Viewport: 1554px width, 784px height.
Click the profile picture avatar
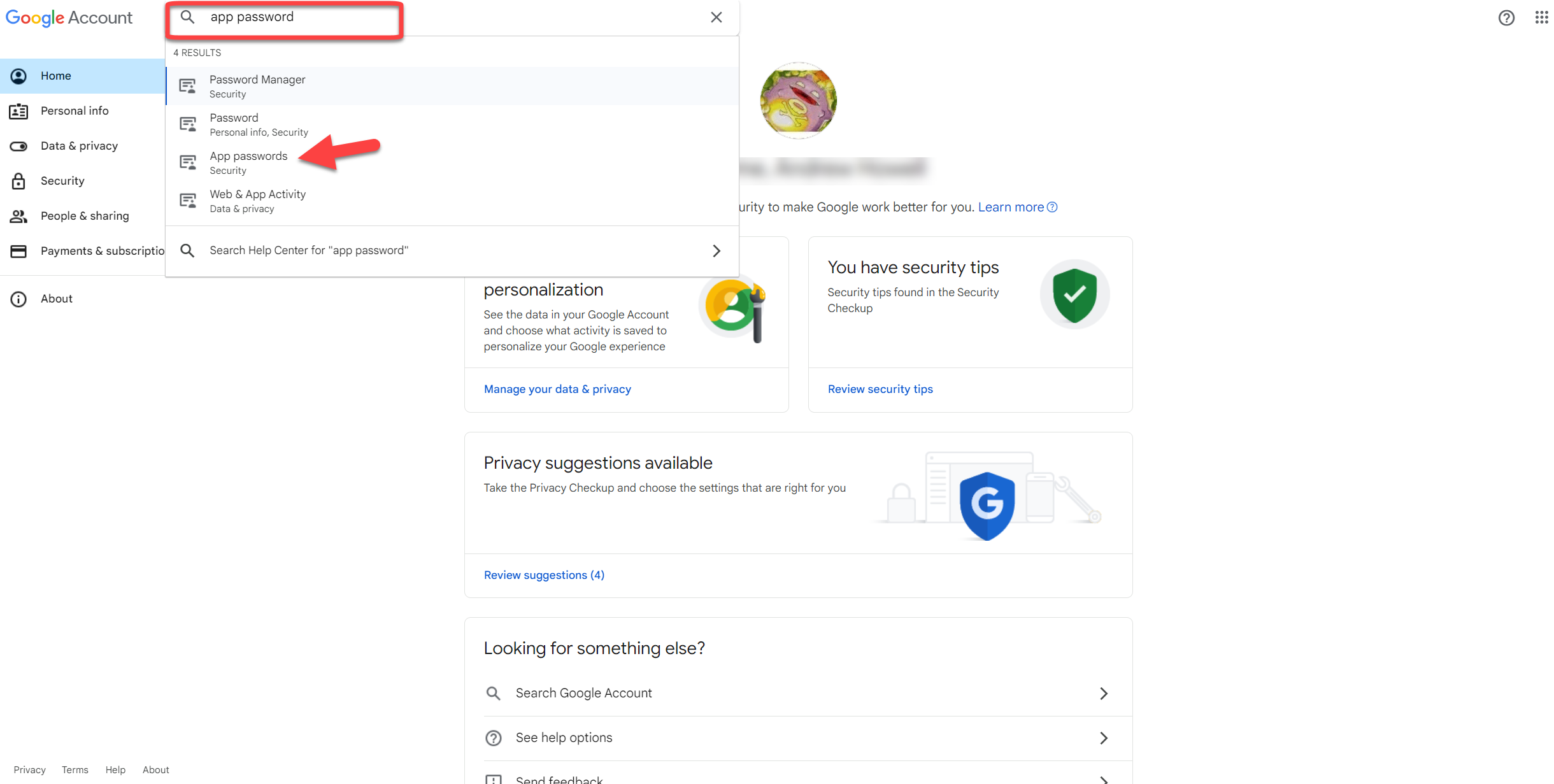point(799,100)
